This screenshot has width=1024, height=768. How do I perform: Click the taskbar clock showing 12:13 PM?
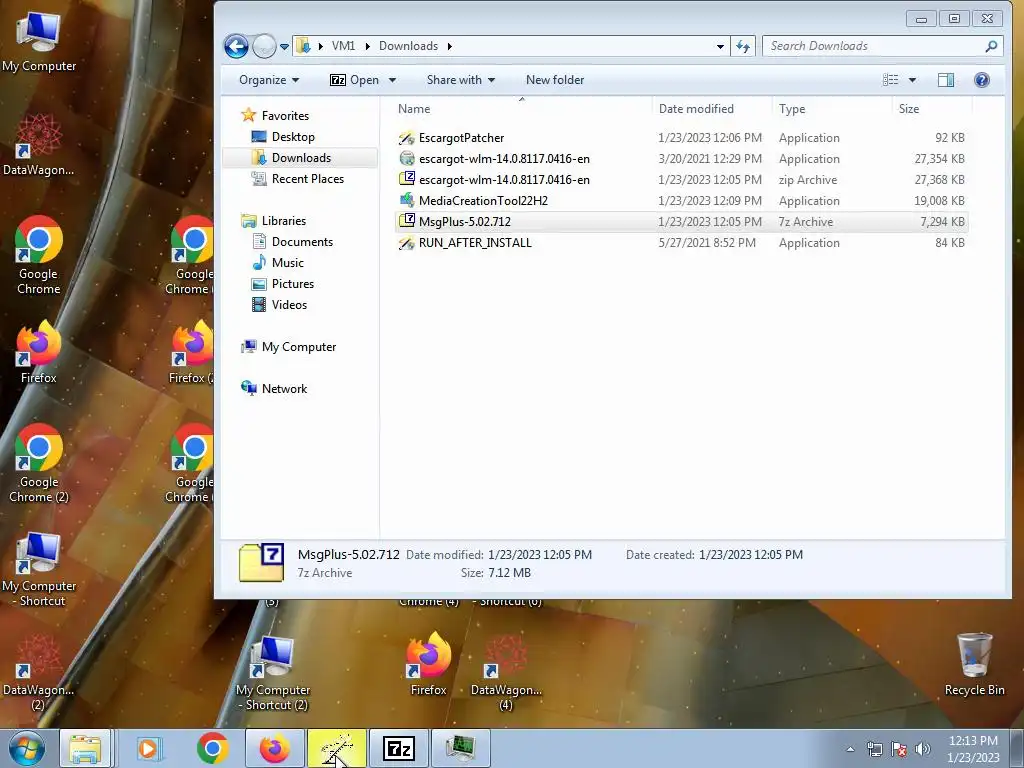click(973, 748)
